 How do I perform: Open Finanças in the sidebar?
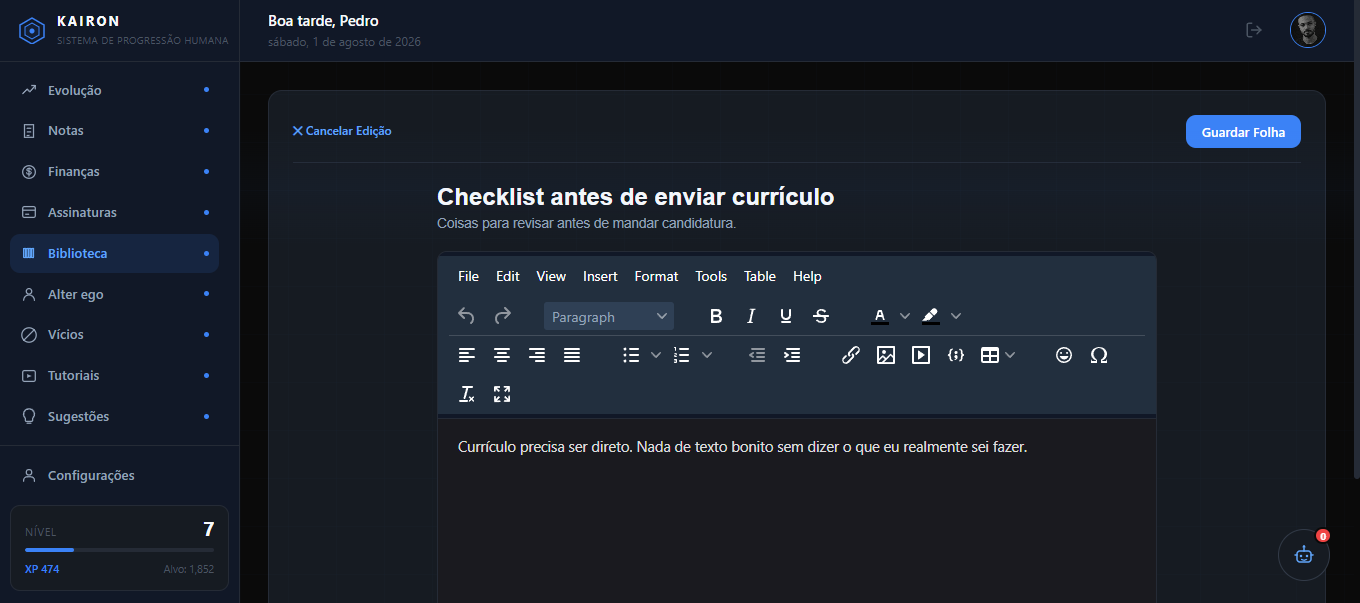click(x=114, y=172)
